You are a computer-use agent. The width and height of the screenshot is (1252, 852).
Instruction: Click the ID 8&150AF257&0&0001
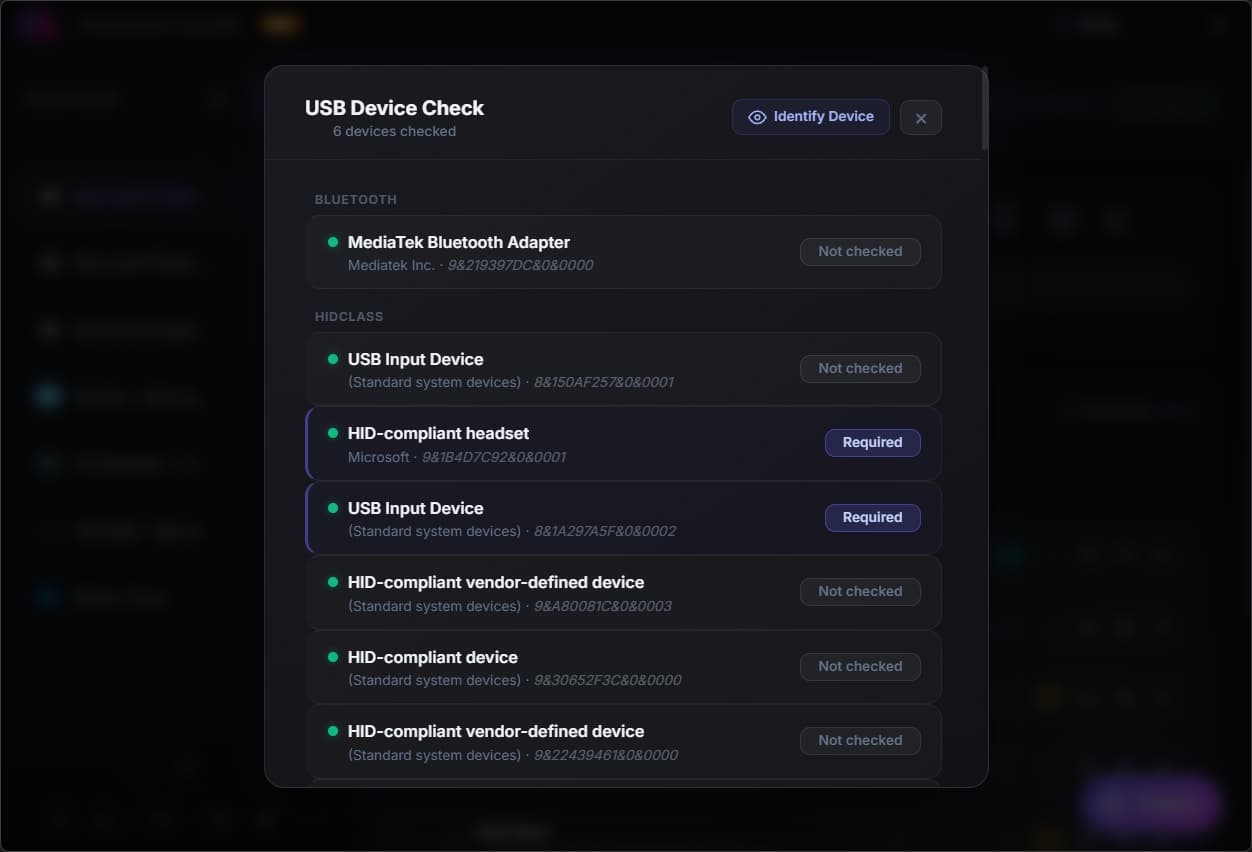pyautogui.click(x=604, y=382)
